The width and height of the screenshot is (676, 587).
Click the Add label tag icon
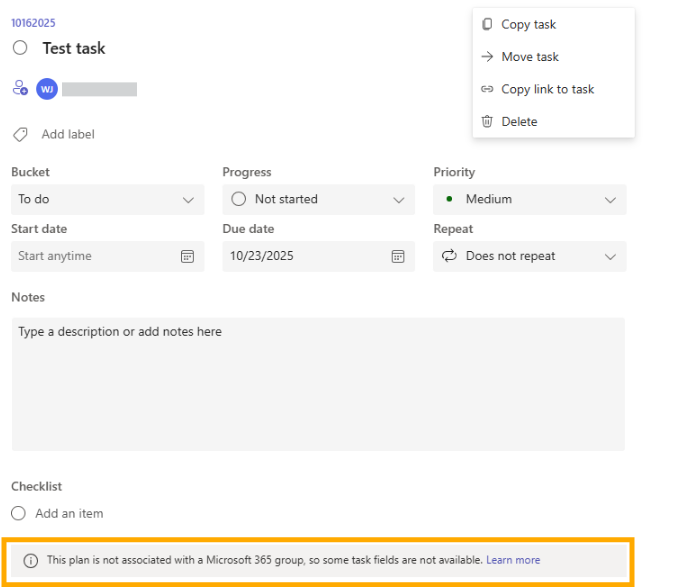pyautogui.click(x=20, y=134)
